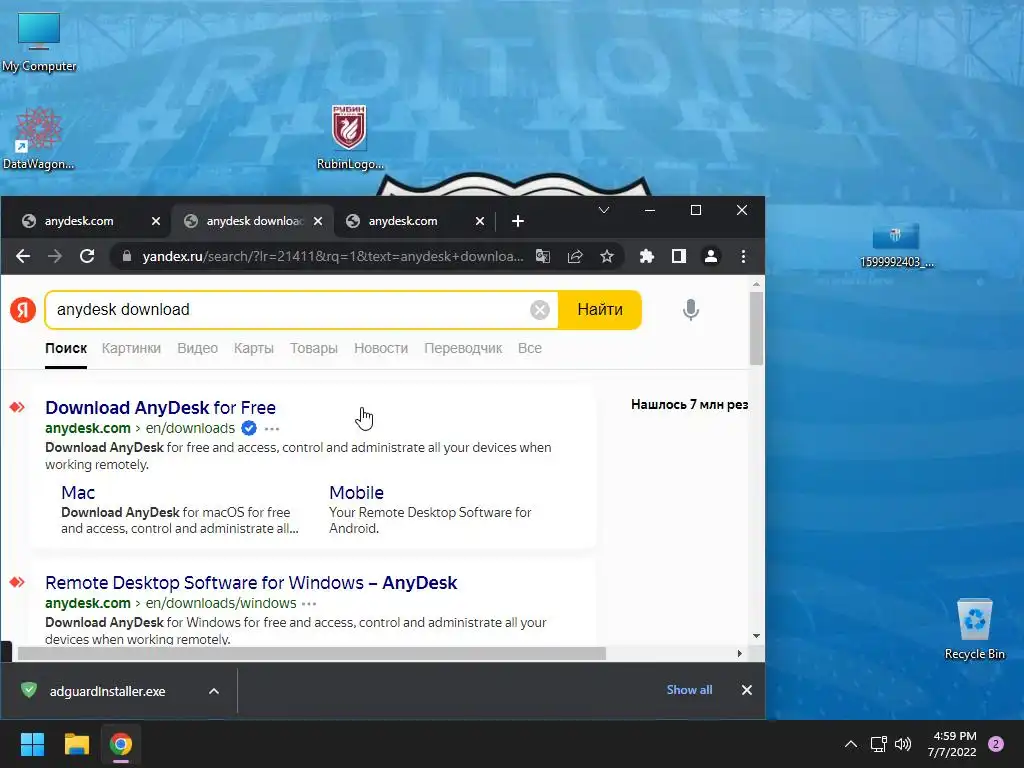This screenshot has width=1024, height=768.
Task: Expand adguardInstaller.exe download options
Action: click(214, 691)
